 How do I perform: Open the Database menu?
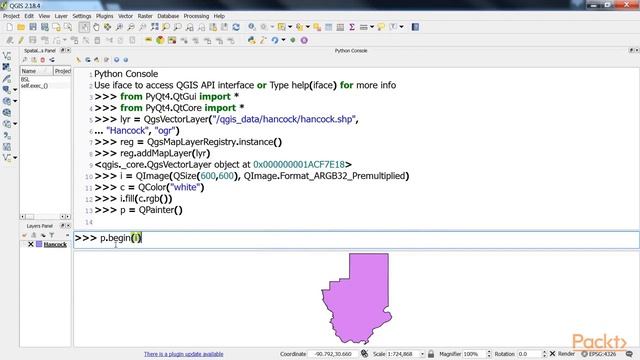point(168,16)
